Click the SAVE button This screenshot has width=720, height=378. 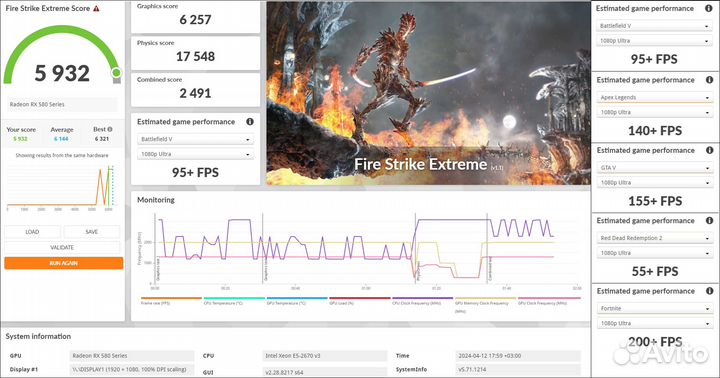(x=92, y=232)
